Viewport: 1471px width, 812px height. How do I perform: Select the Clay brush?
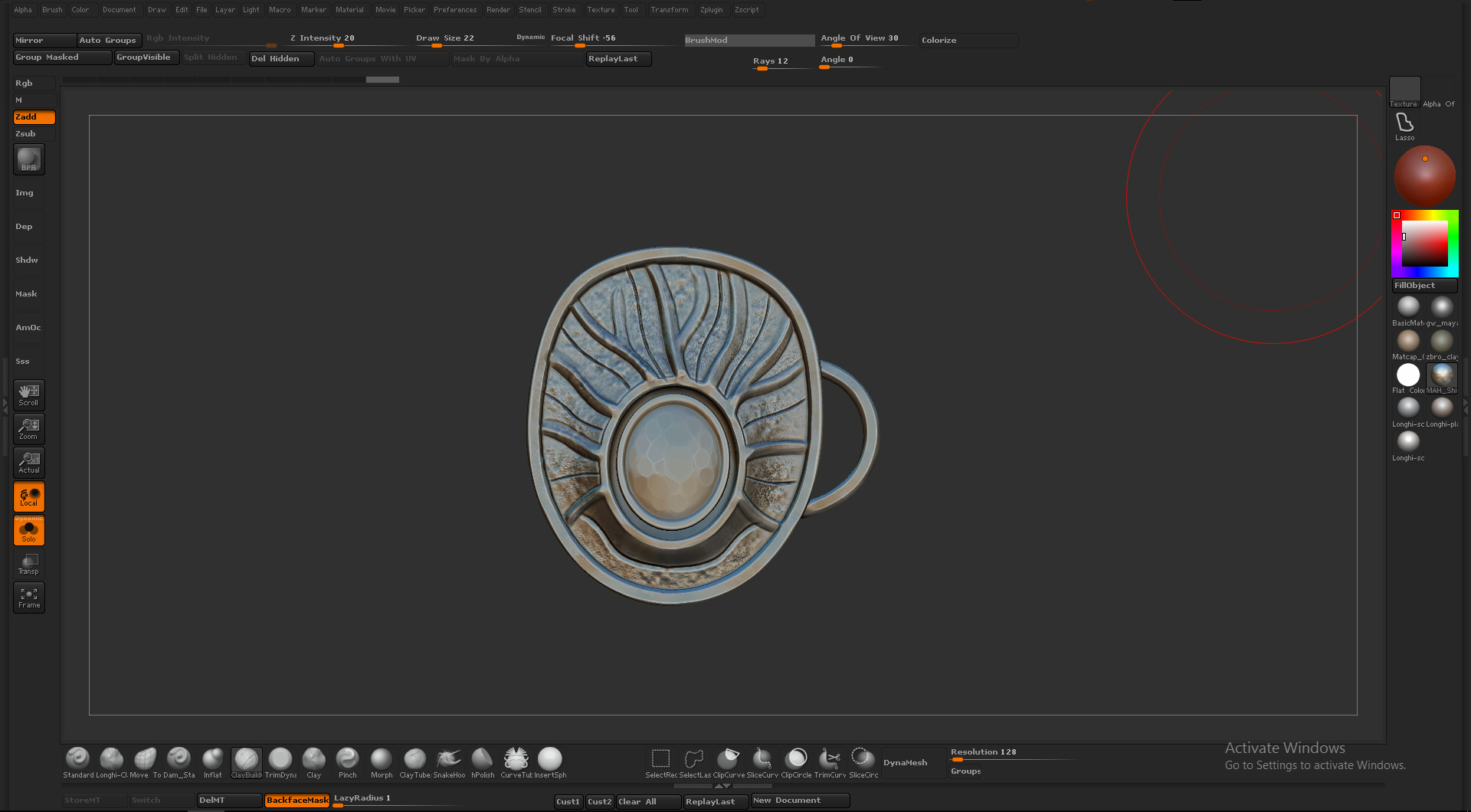(313, 762)
